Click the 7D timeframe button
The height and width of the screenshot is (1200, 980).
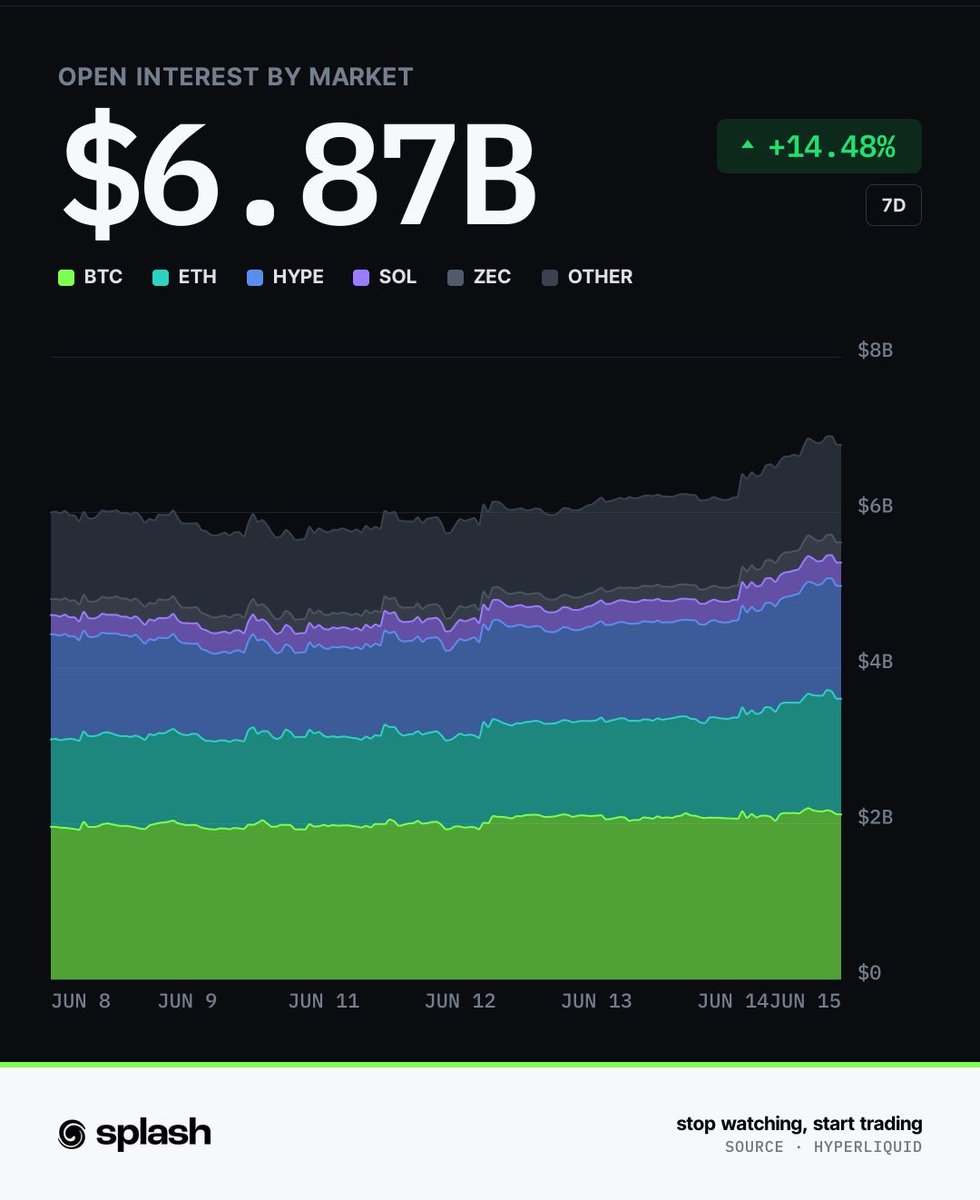[893, 205]
